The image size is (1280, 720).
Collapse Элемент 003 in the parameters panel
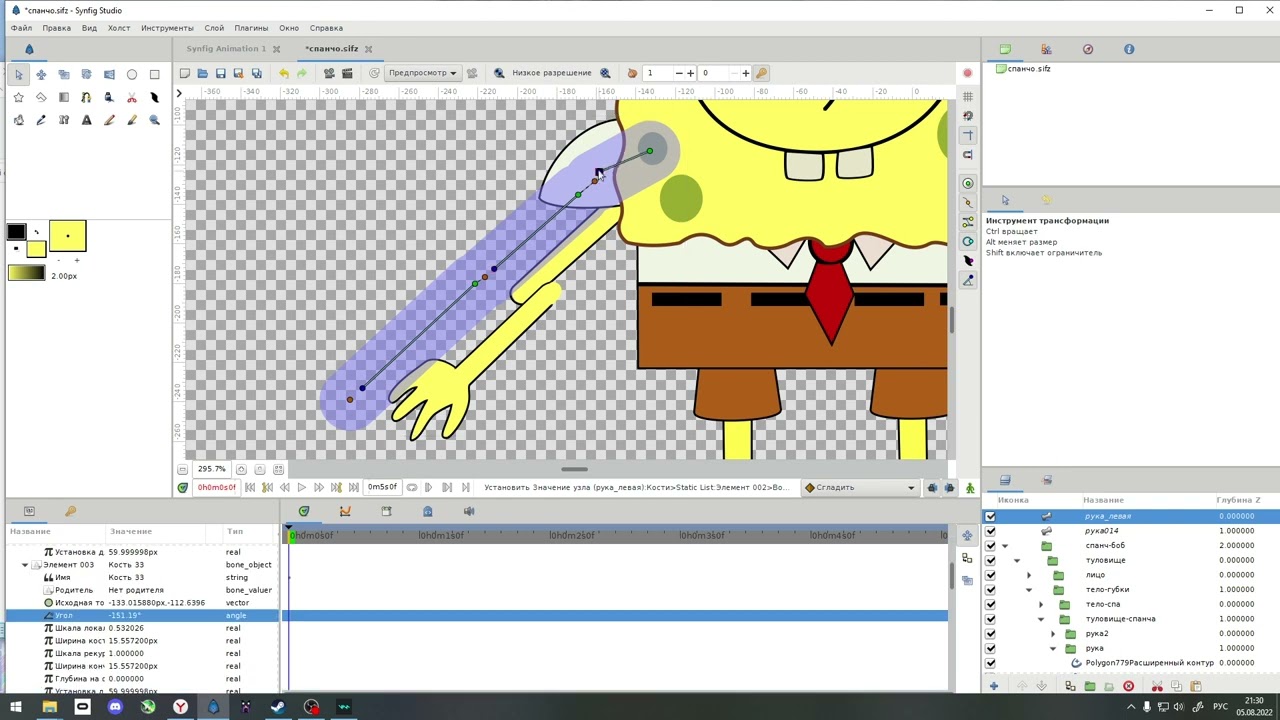(x=25, y=565)
